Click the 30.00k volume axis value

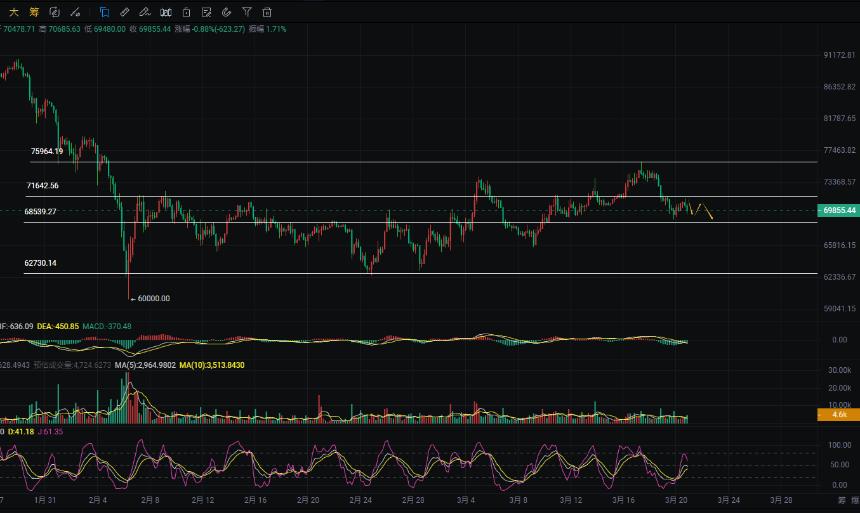pyautogui.click(x=839, y=370)
